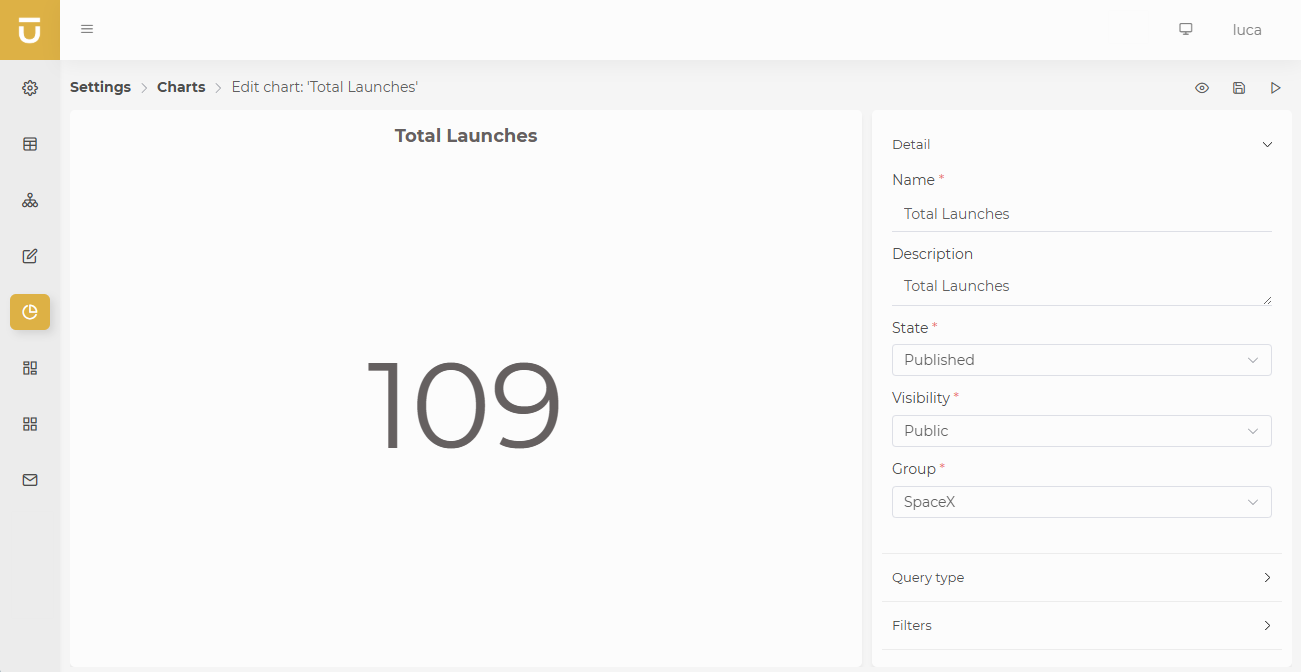Open the dashboard layout sidebar icon
The height and width of the screenshot is (672, 1301).
(30, 368)
